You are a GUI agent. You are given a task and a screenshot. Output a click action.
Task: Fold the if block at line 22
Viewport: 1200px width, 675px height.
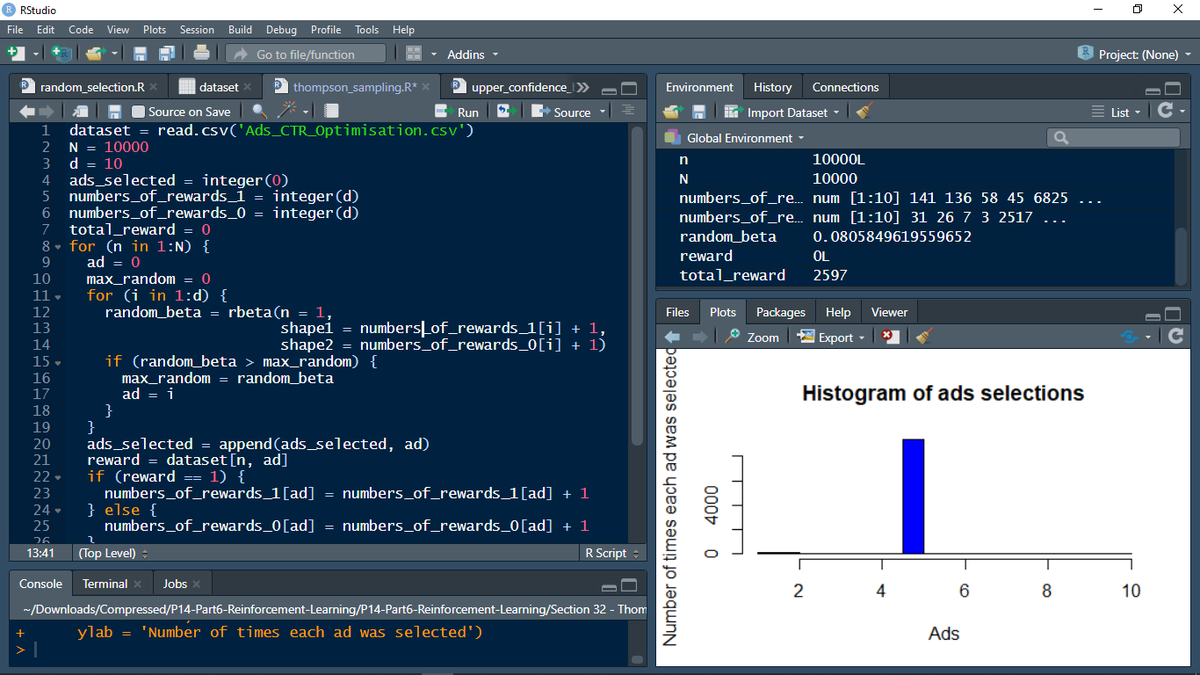59,477
